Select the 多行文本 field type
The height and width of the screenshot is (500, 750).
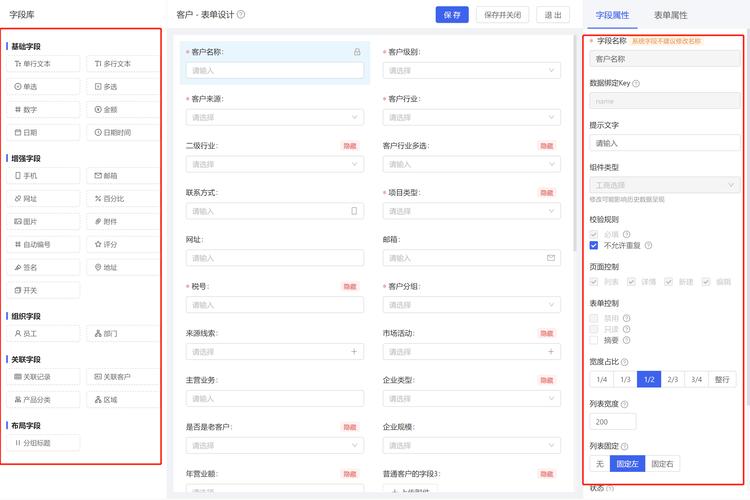tap(122, 64)
